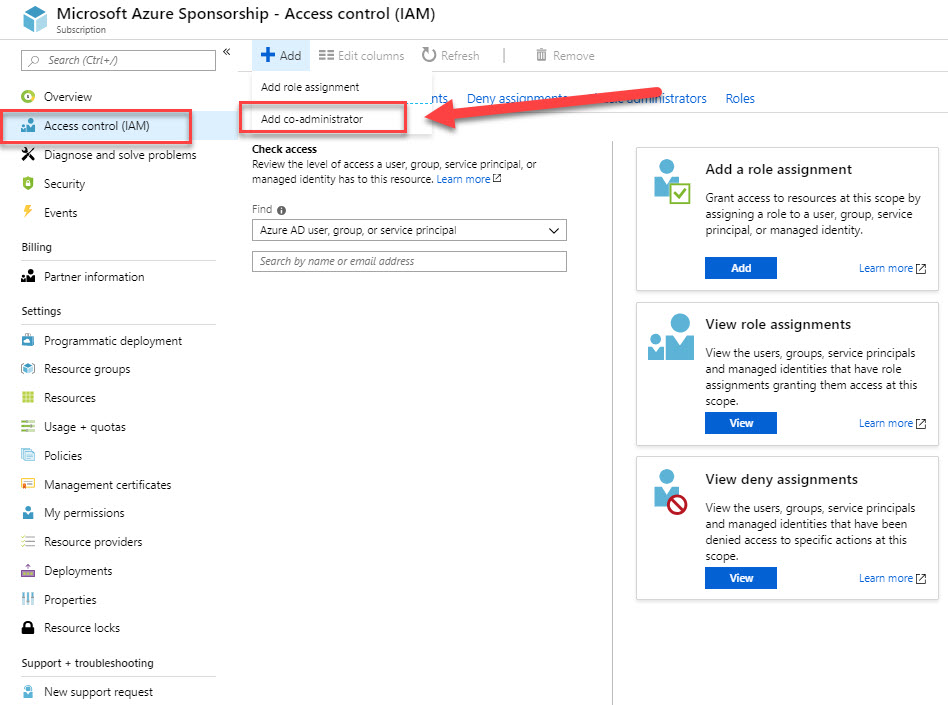This screenshot has width=948, height=705.
Task: Open Management certificates in the sidebar
Action: (108, 485)
